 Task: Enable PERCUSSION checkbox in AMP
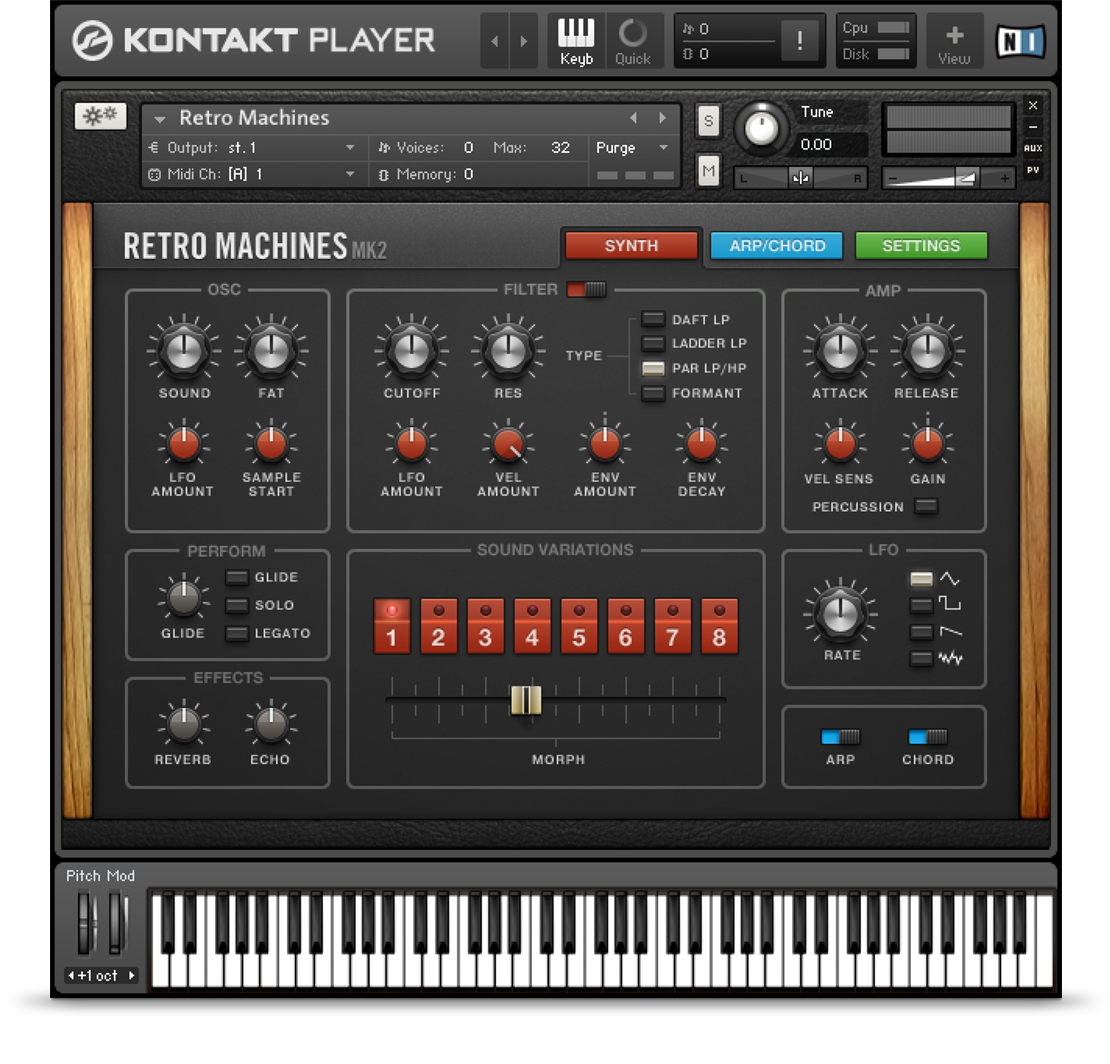[x=926, y=506]
